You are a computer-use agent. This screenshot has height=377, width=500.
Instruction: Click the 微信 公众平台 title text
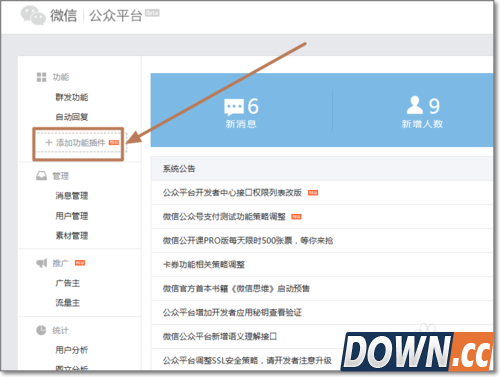(x=96, y=15)
